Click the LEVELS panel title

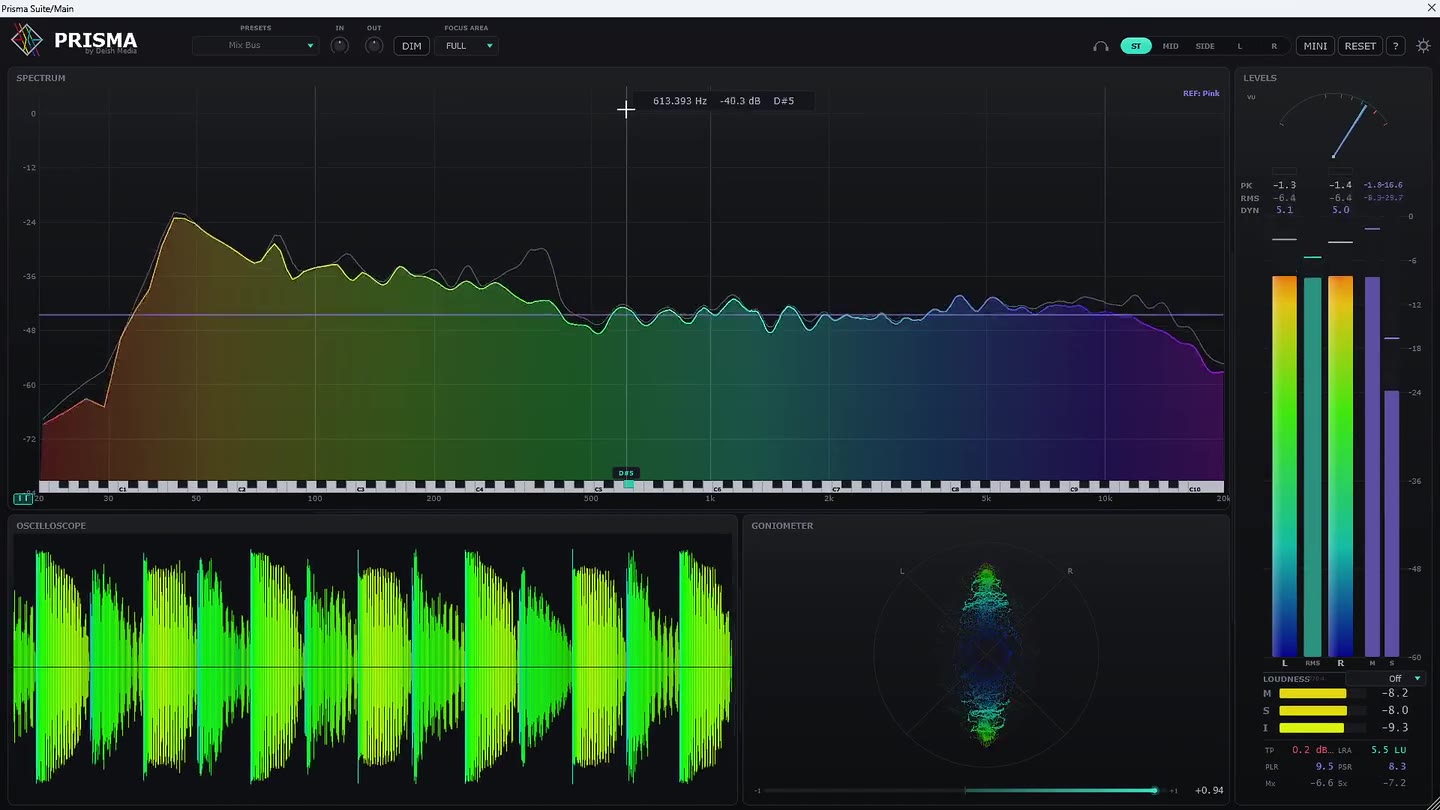1260,78
